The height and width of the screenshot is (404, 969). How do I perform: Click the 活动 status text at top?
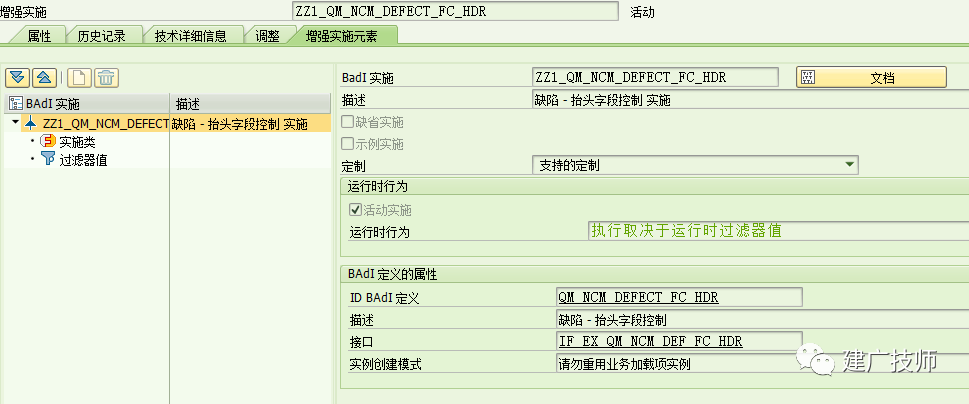coord(642,12)
